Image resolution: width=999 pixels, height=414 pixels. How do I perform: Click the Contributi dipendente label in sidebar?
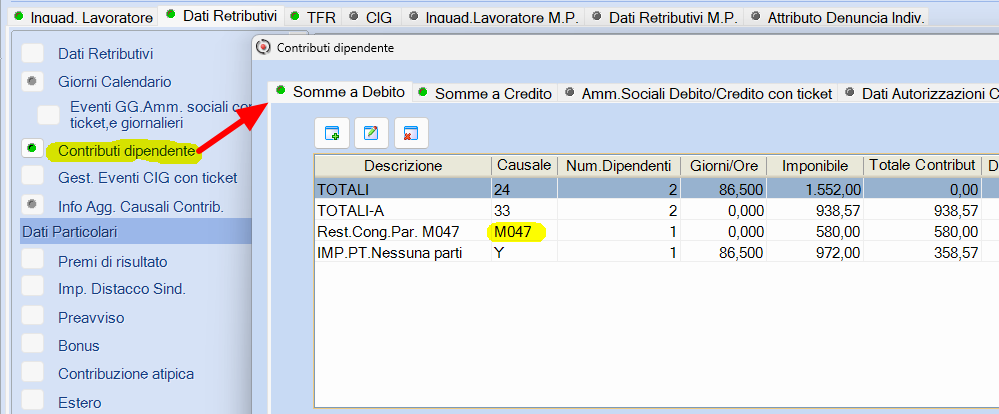(126, 150)
